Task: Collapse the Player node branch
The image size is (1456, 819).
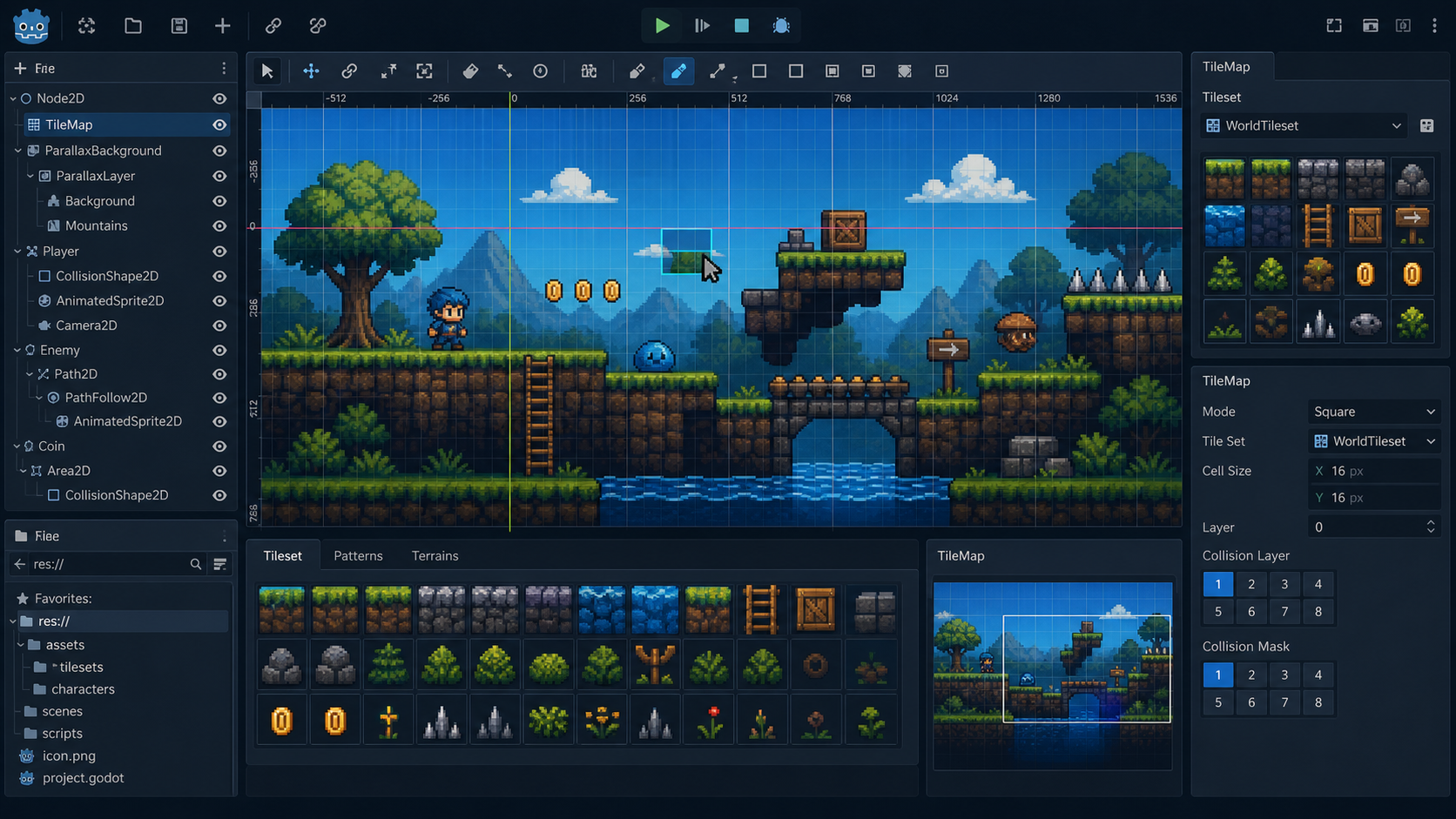Action: point(17,251)
